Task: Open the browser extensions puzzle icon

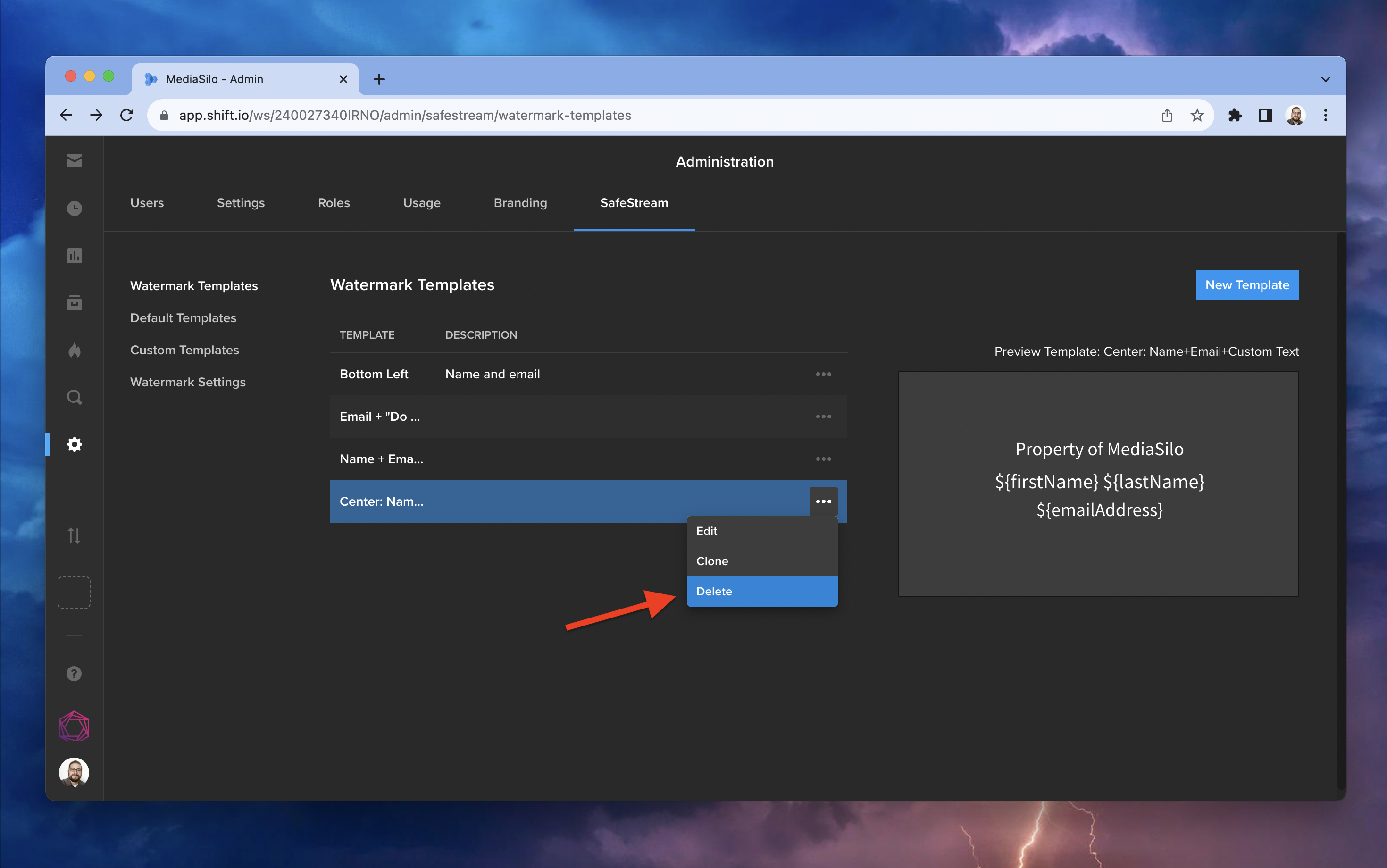Action: 1235,116
